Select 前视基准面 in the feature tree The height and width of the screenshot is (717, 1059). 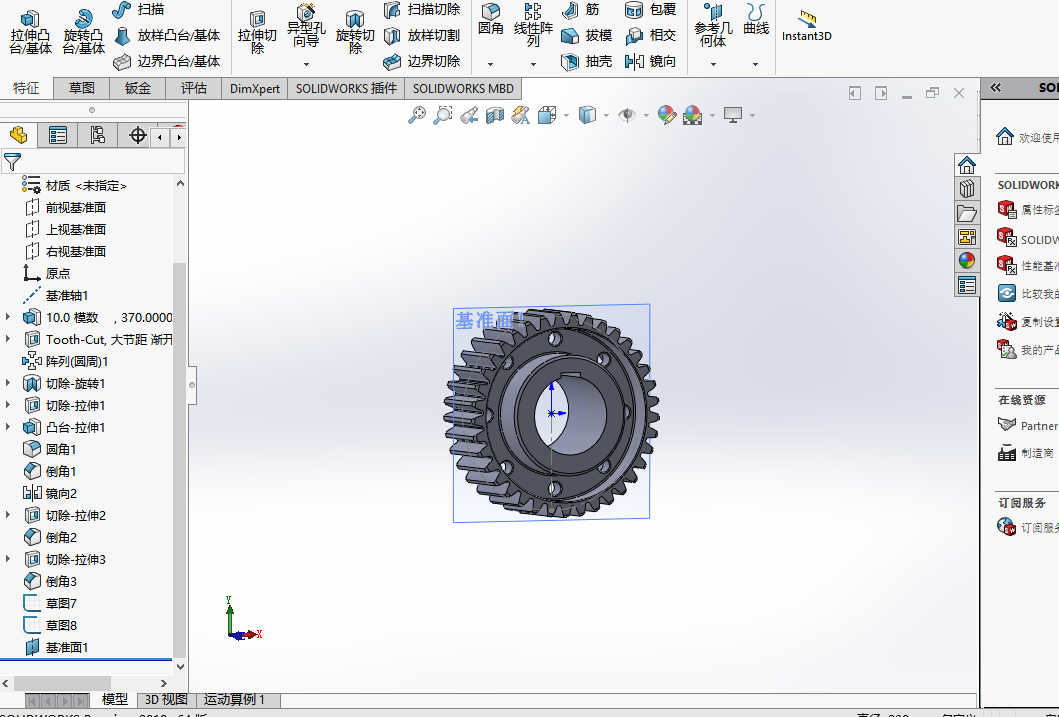(76, 207)
